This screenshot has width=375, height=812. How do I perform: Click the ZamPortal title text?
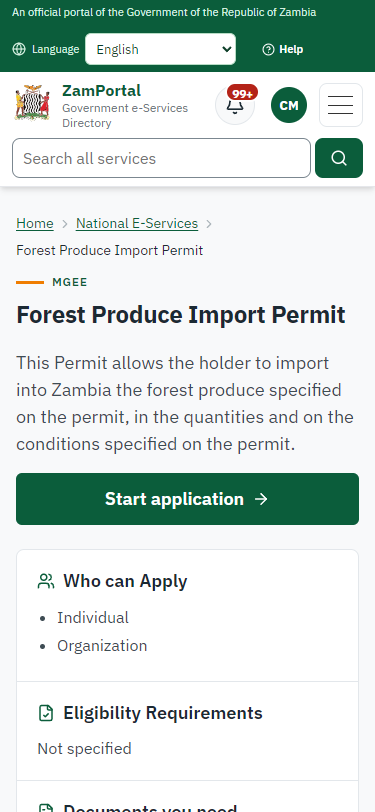tap(102, 91)
